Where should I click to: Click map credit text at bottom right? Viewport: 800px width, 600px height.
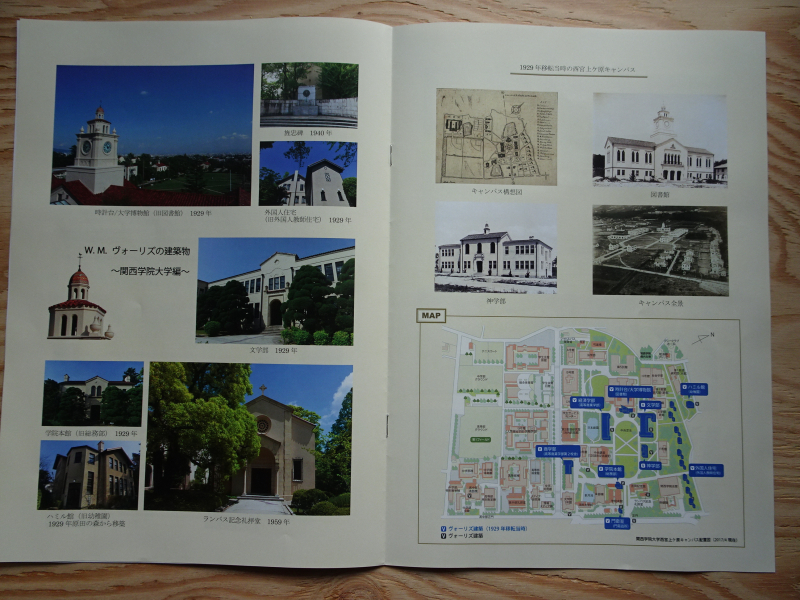click(686, 539)
